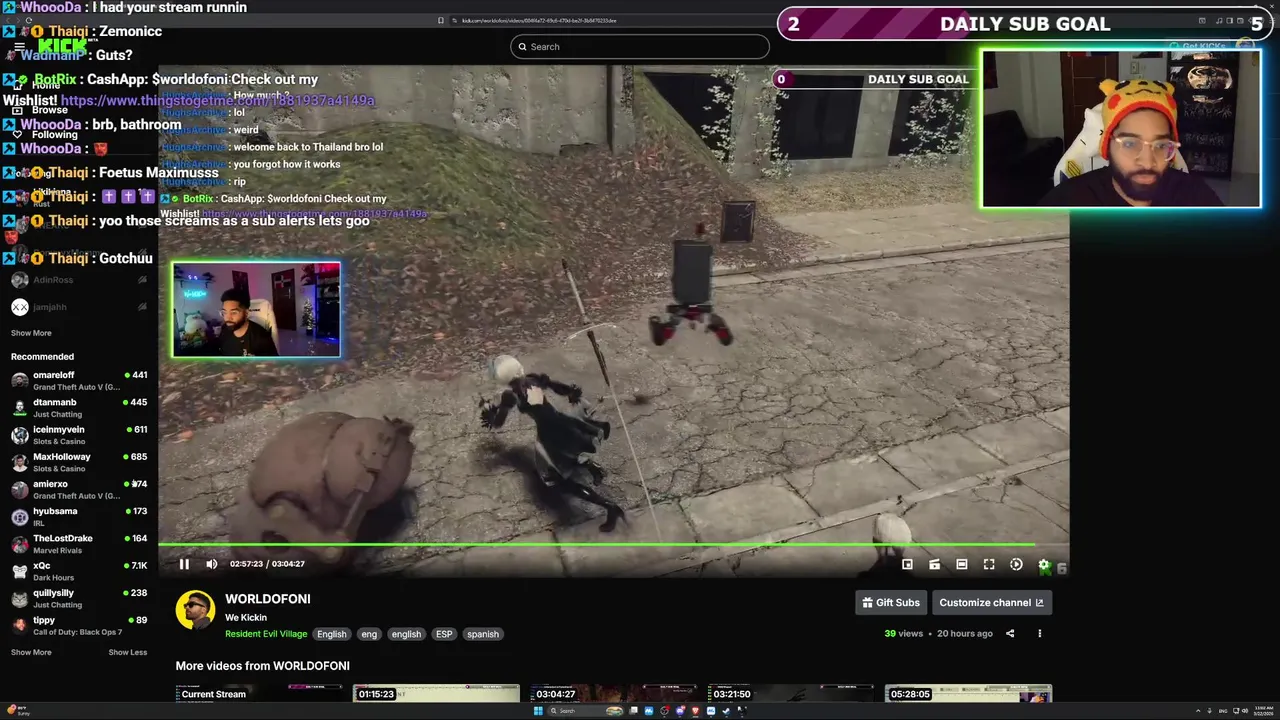Enter fullscreen video mode
Screen dimensions: 1280x720
pyautogui.click(x=989, y=564)
